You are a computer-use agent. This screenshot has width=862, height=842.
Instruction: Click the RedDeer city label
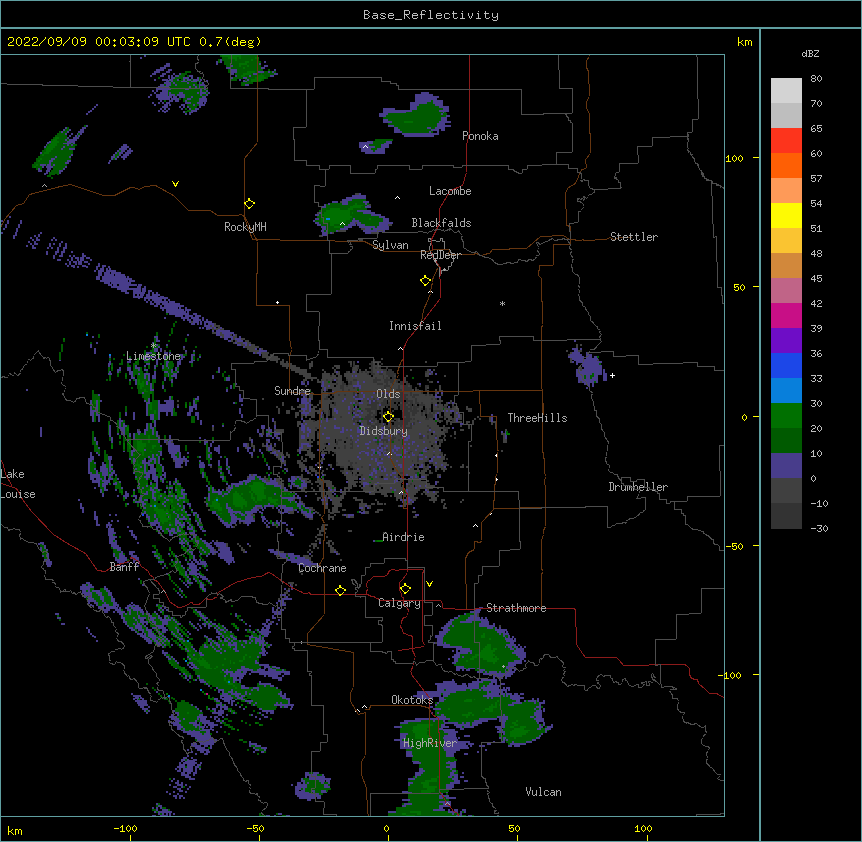pyautogui.click(x=440, y=255)
